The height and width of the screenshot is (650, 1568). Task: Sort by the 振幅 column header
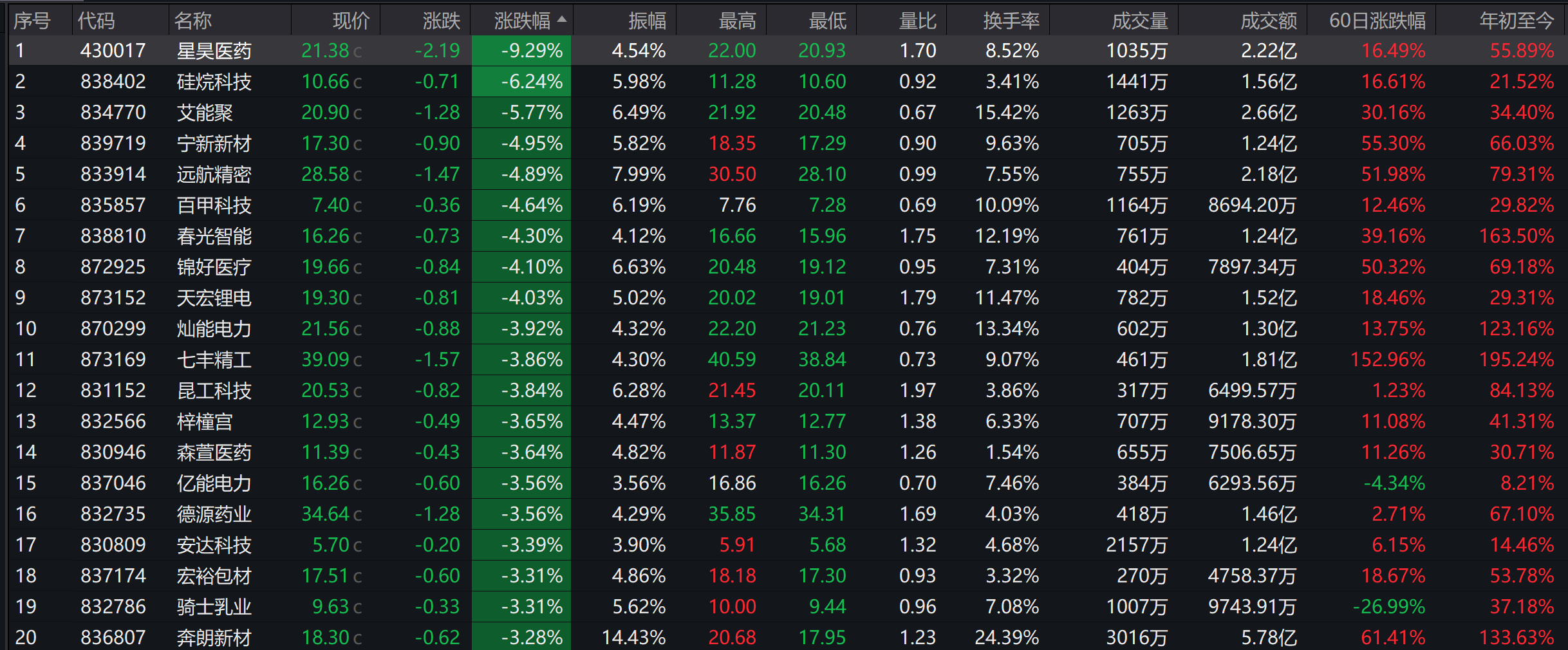(647, 21)
